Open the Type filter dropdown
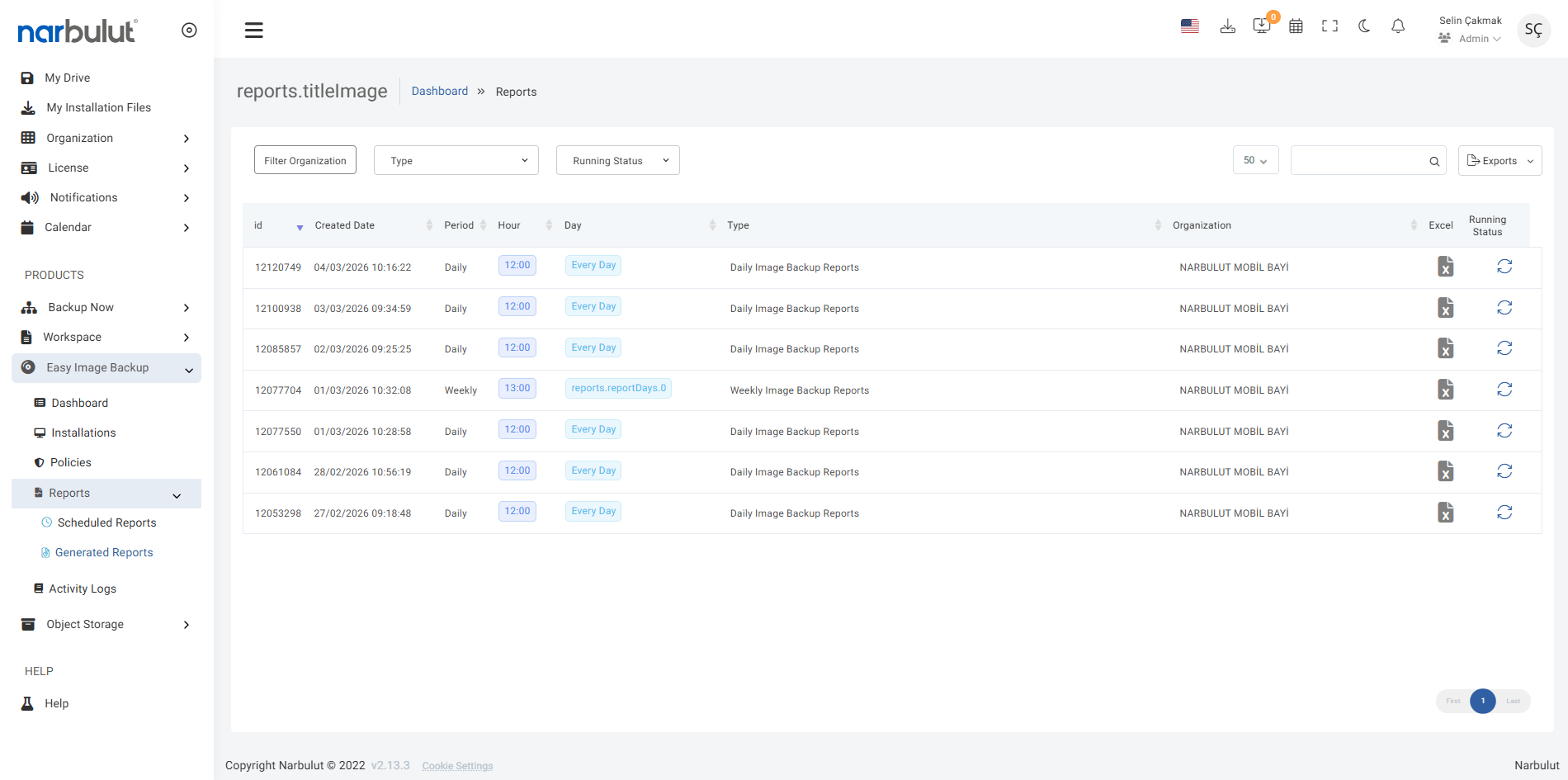1568x780 pixels. pos(456,160)
